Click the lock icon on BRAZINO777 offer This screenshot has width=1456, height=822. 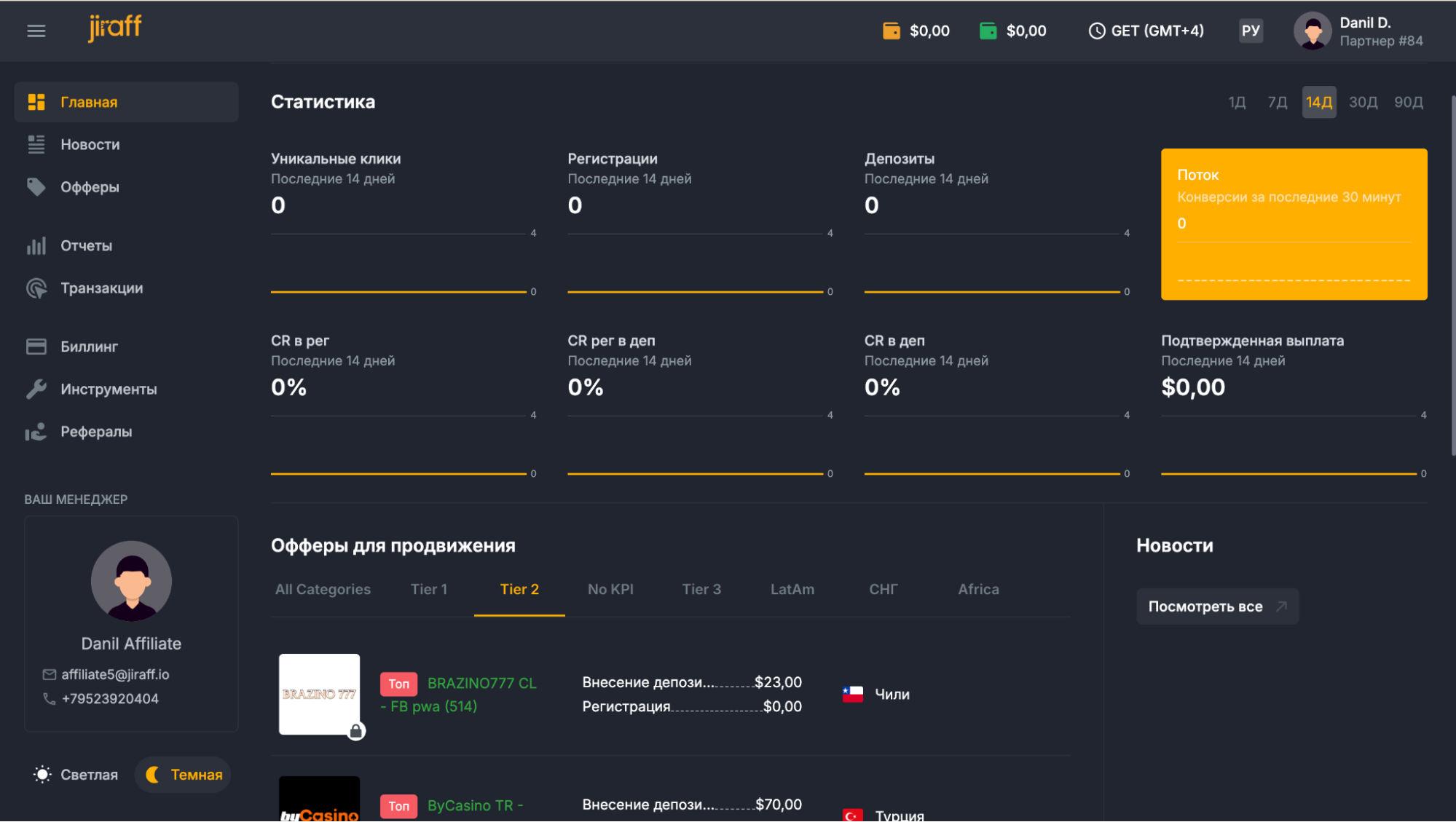[356, 730]
